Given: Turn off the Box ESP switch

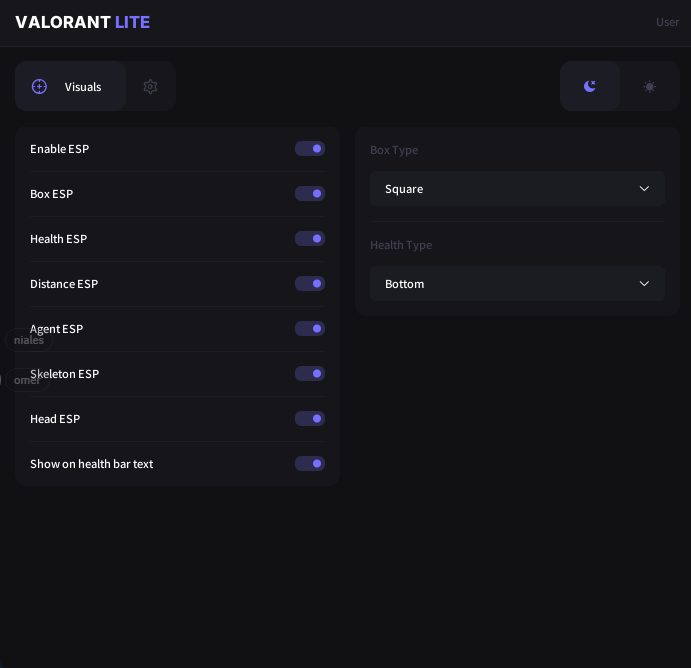Looking at the screenshot, I should click(x=310, y=194).
